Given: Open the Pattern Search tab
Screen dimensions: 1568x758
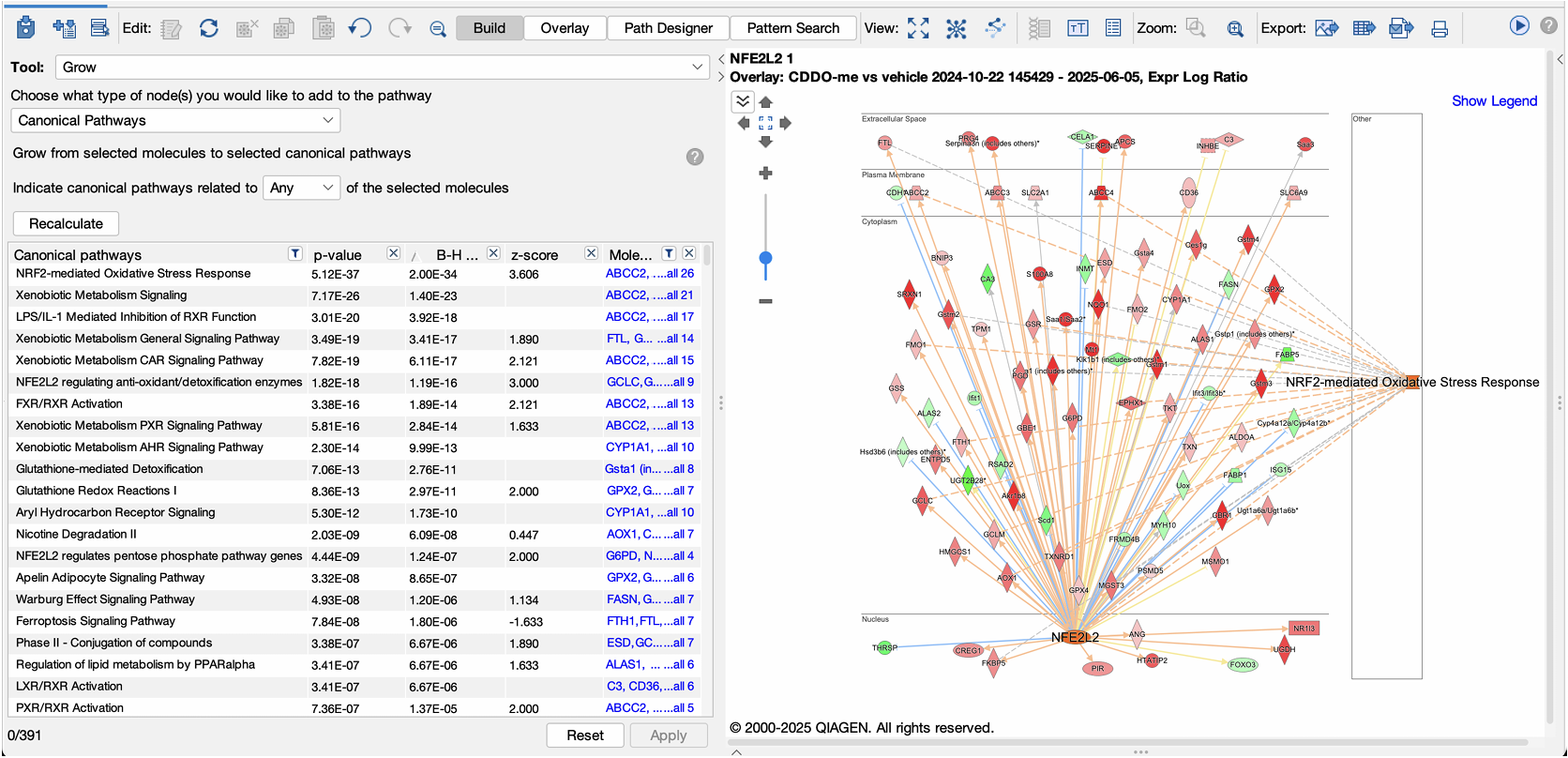Looking at the screenshot, I should 793,28.
